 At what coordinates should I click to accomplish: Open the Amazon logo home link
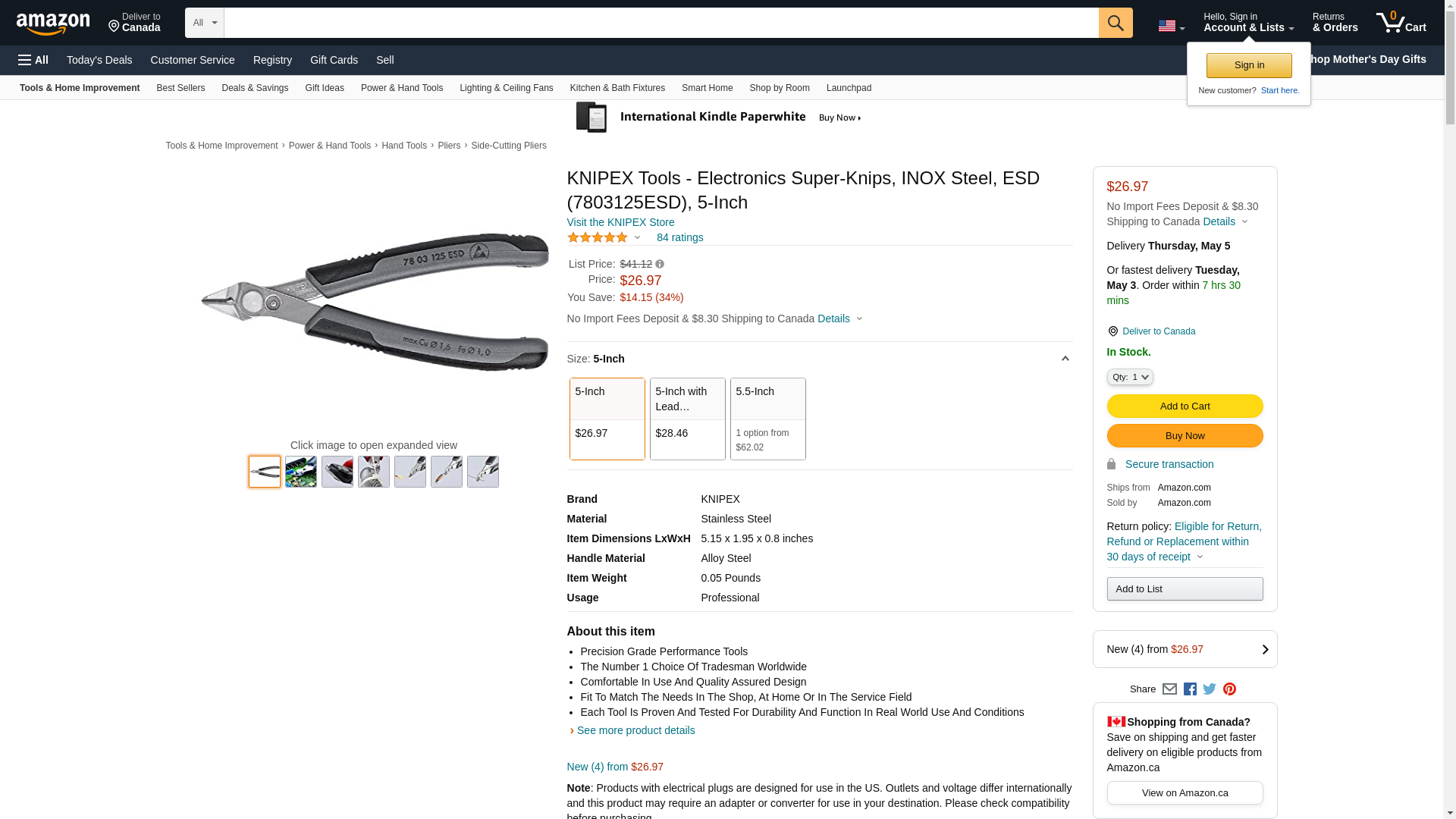click(53, 24)
